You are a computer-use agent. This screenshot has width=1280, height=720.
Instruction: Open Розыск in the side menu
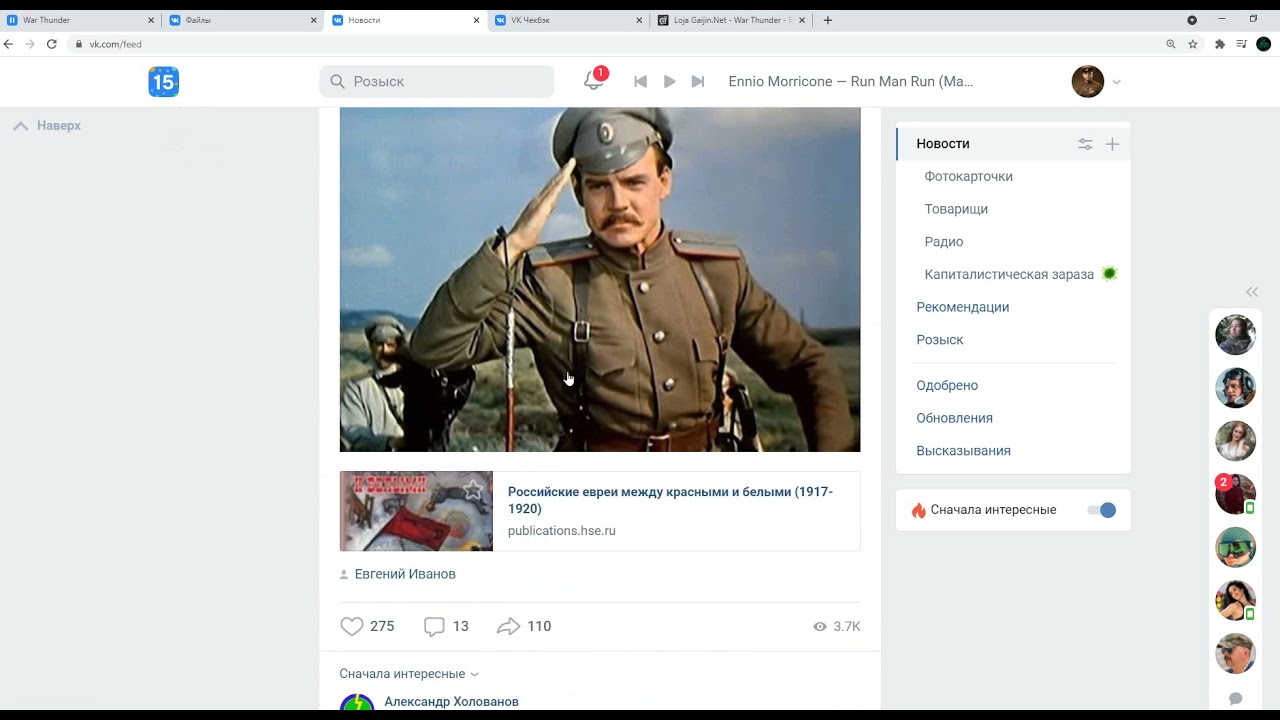click(940, 340)
